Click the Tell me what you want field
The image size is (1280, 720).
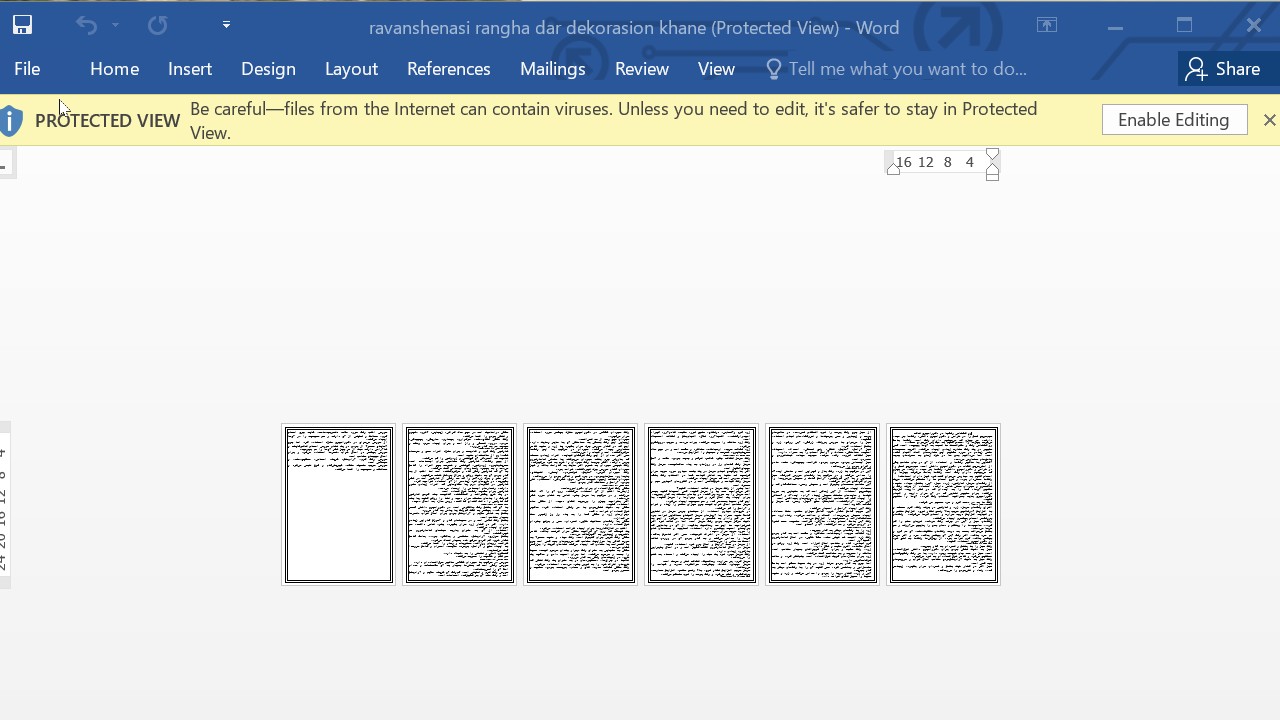[907, 69]
